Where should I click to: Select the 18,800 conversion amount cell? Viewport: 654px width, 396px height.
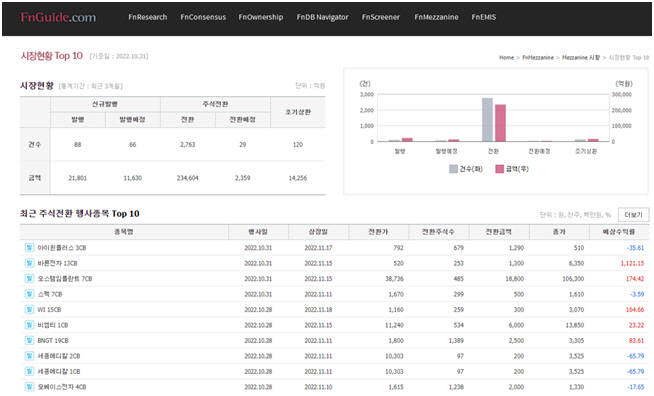point(515,279)
